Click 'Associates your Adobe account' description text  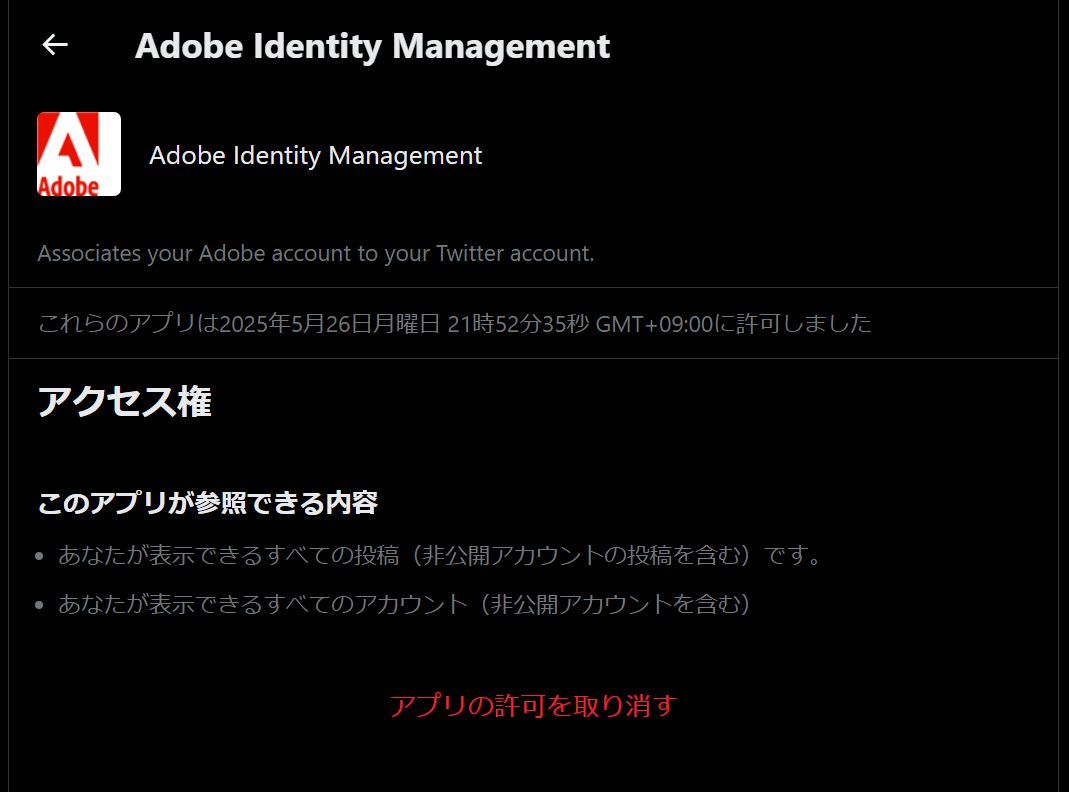point(316,254)
